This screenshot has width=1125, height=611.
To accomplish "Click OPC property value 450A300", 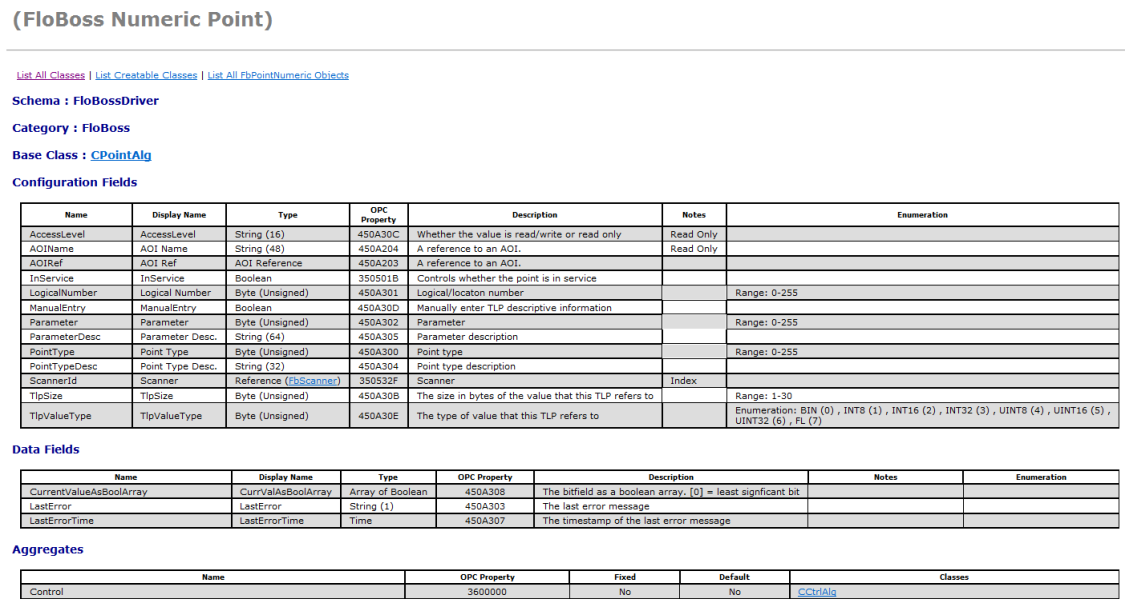I will 378,351.
